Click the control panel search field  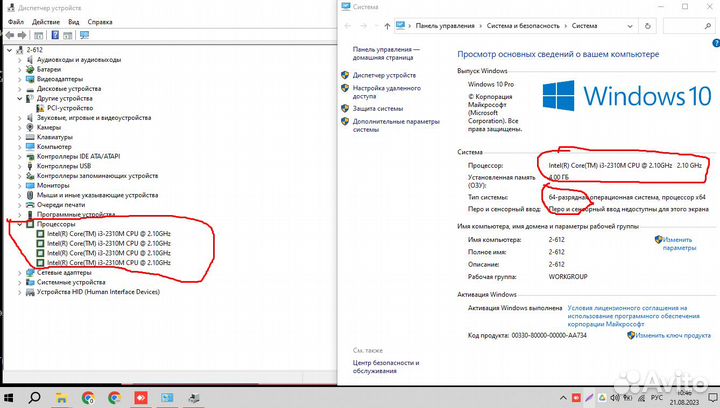click(x=689, y=26)
